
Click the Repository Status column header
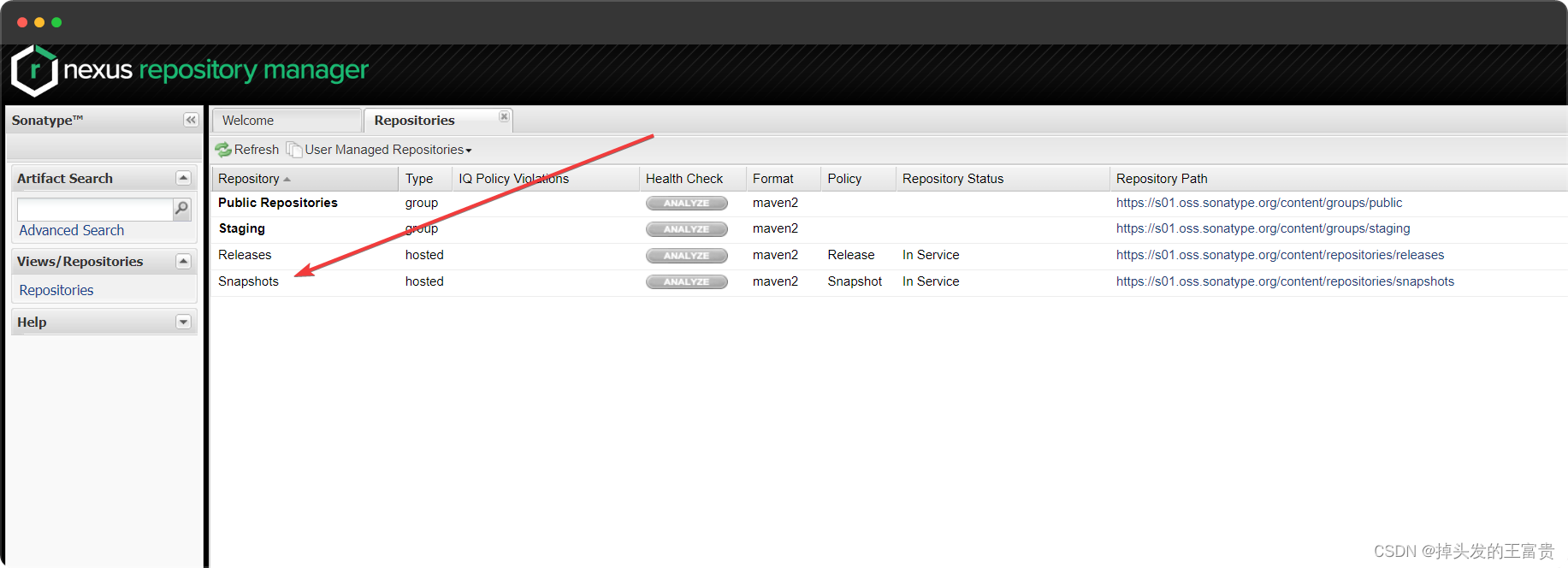tap(1003, 179)
